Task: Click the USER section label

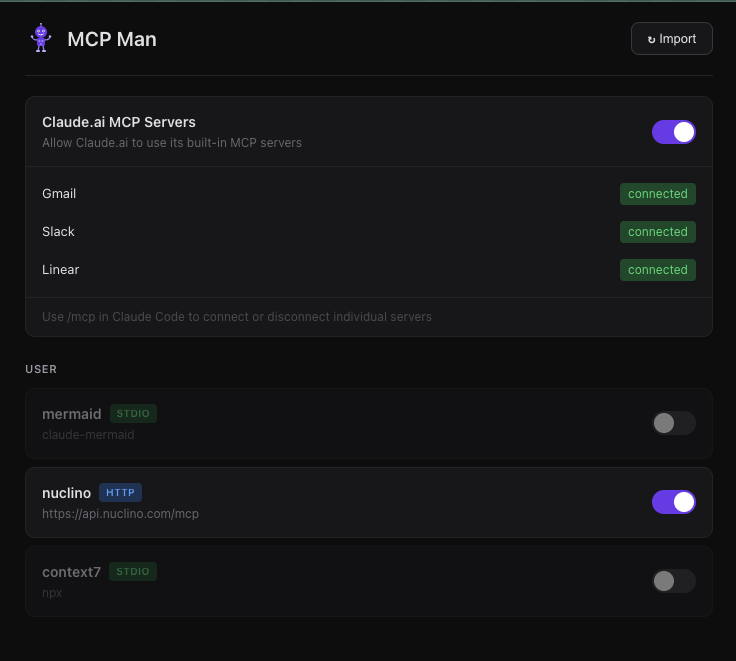Action: point(41,369)
